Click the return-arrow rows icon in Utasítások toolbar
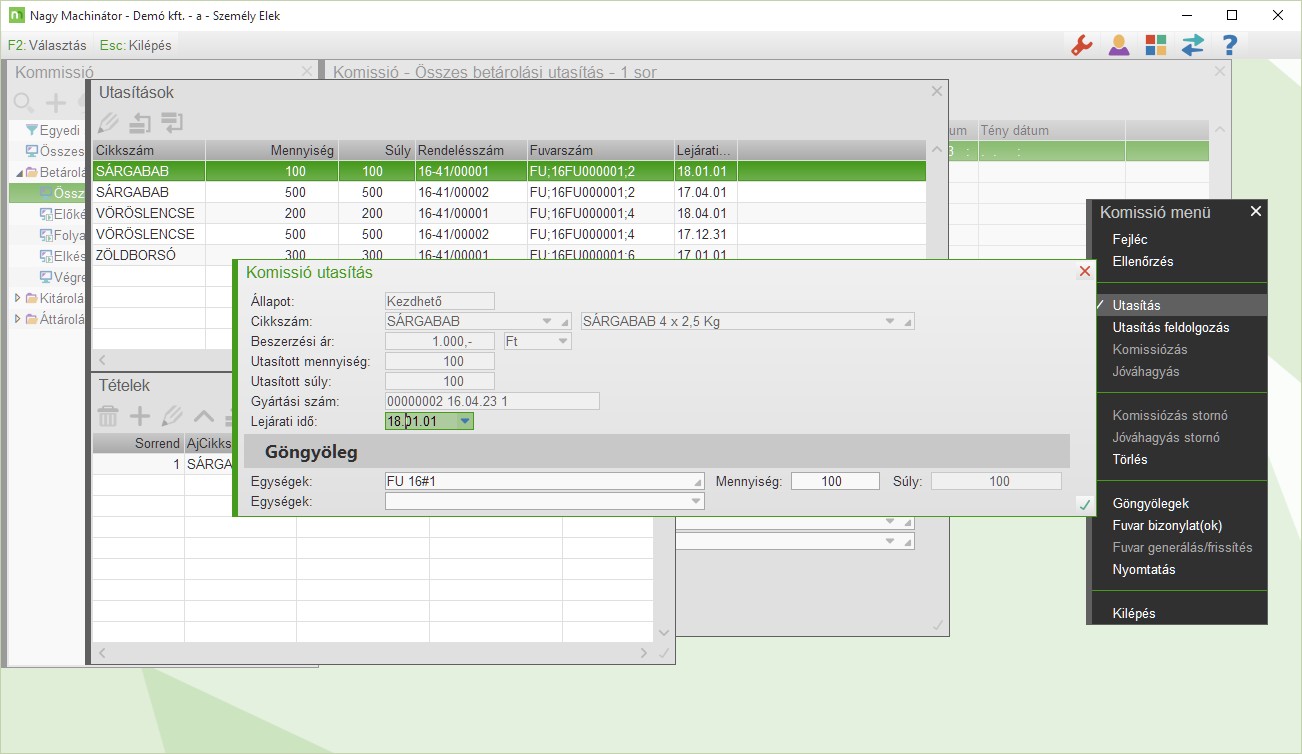Viewport: 1302px width, 754px height. click(x=172, y=123)
